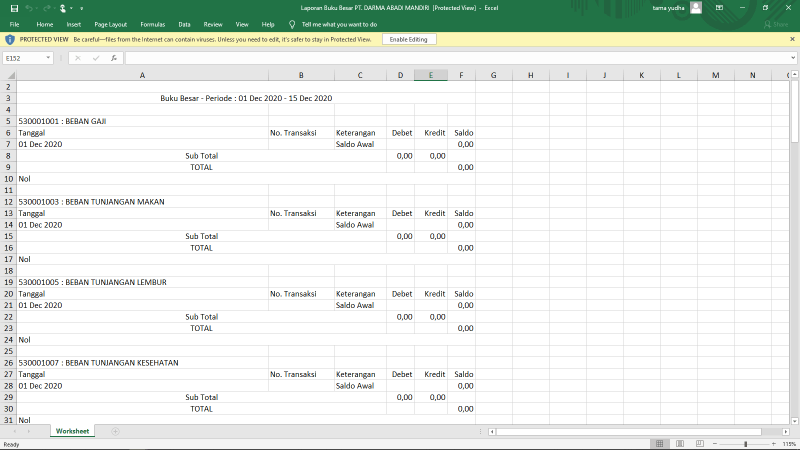Switch to Page Break Preview icon
The image size is (800, 450).
699,444
